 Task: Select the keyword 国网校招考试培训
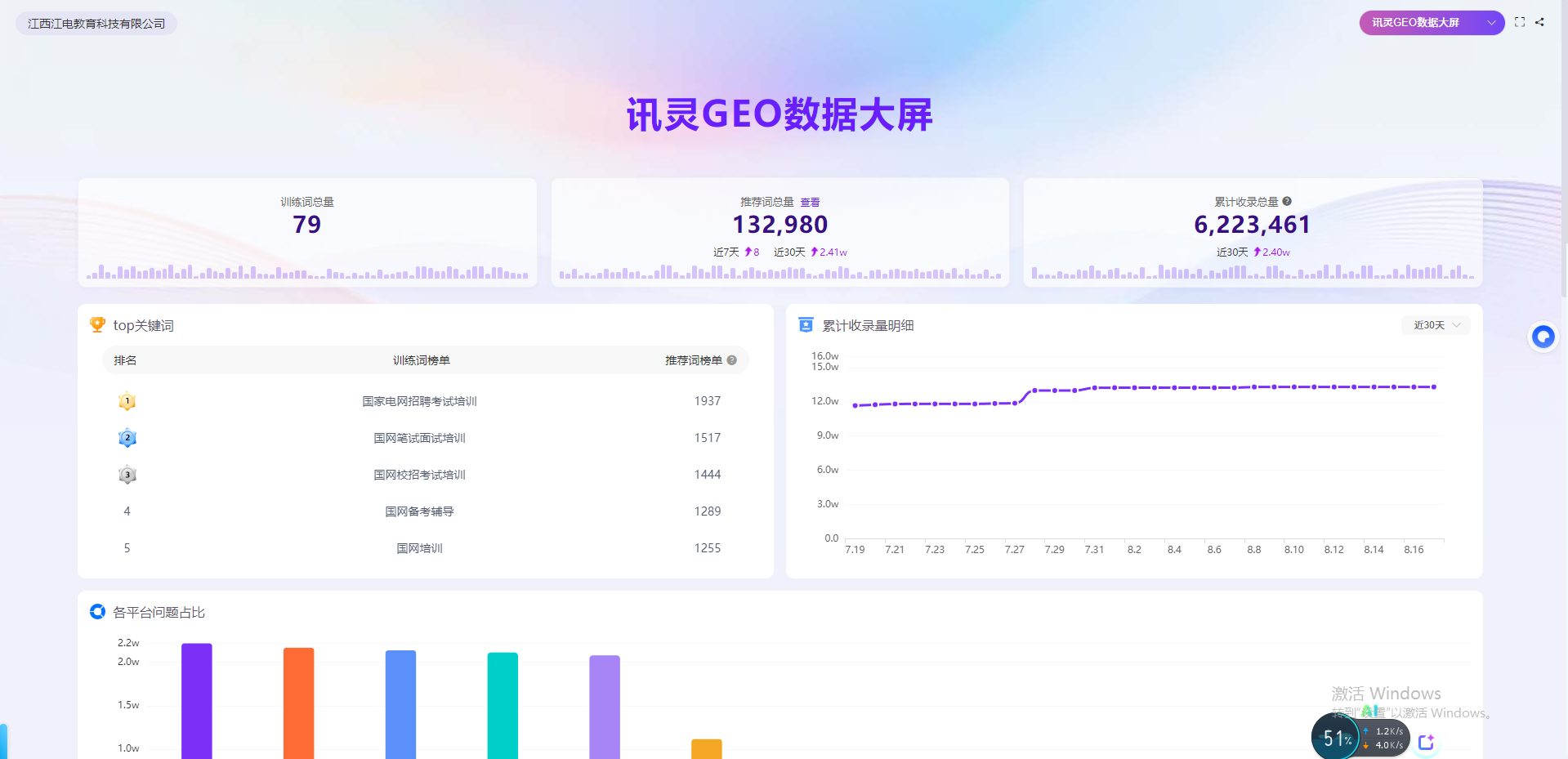[x=420, y=475]
